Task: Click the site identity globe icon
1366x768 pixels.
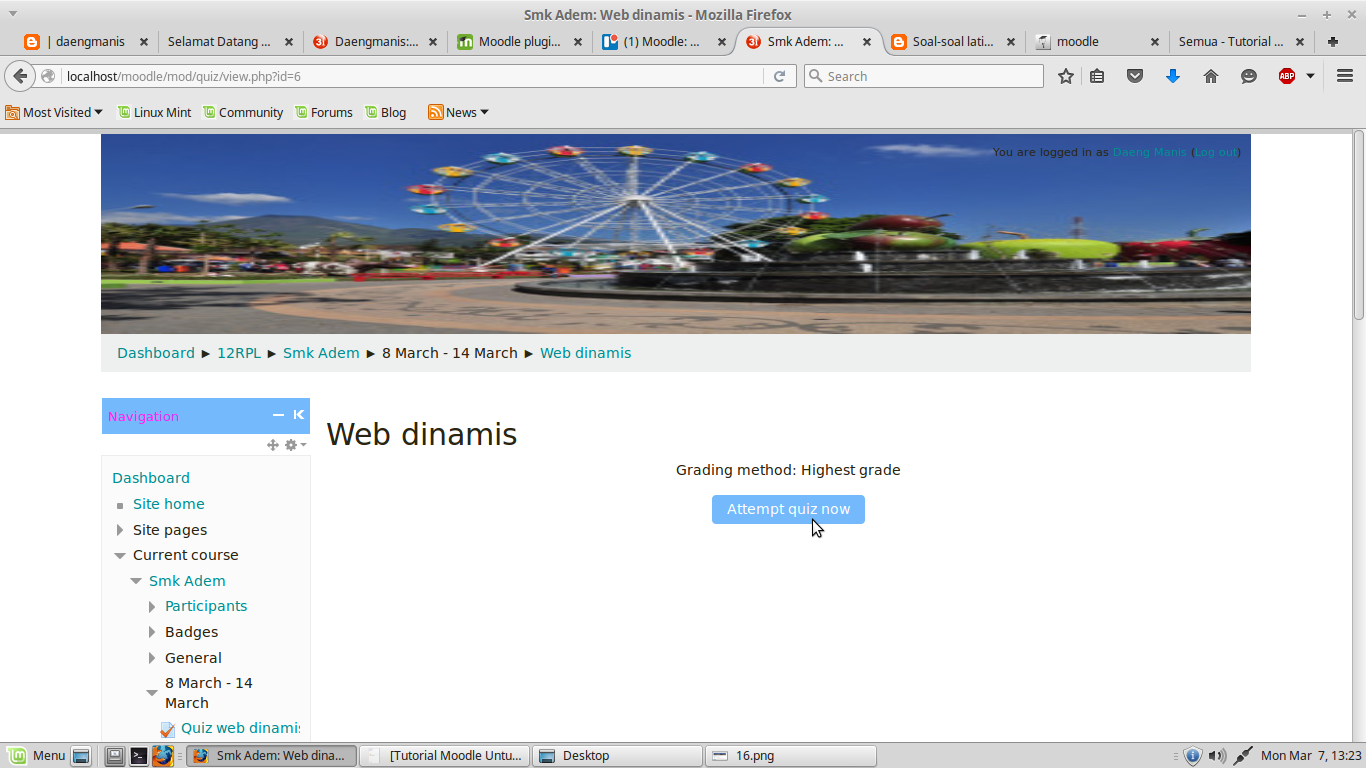Action: (48, 76)
